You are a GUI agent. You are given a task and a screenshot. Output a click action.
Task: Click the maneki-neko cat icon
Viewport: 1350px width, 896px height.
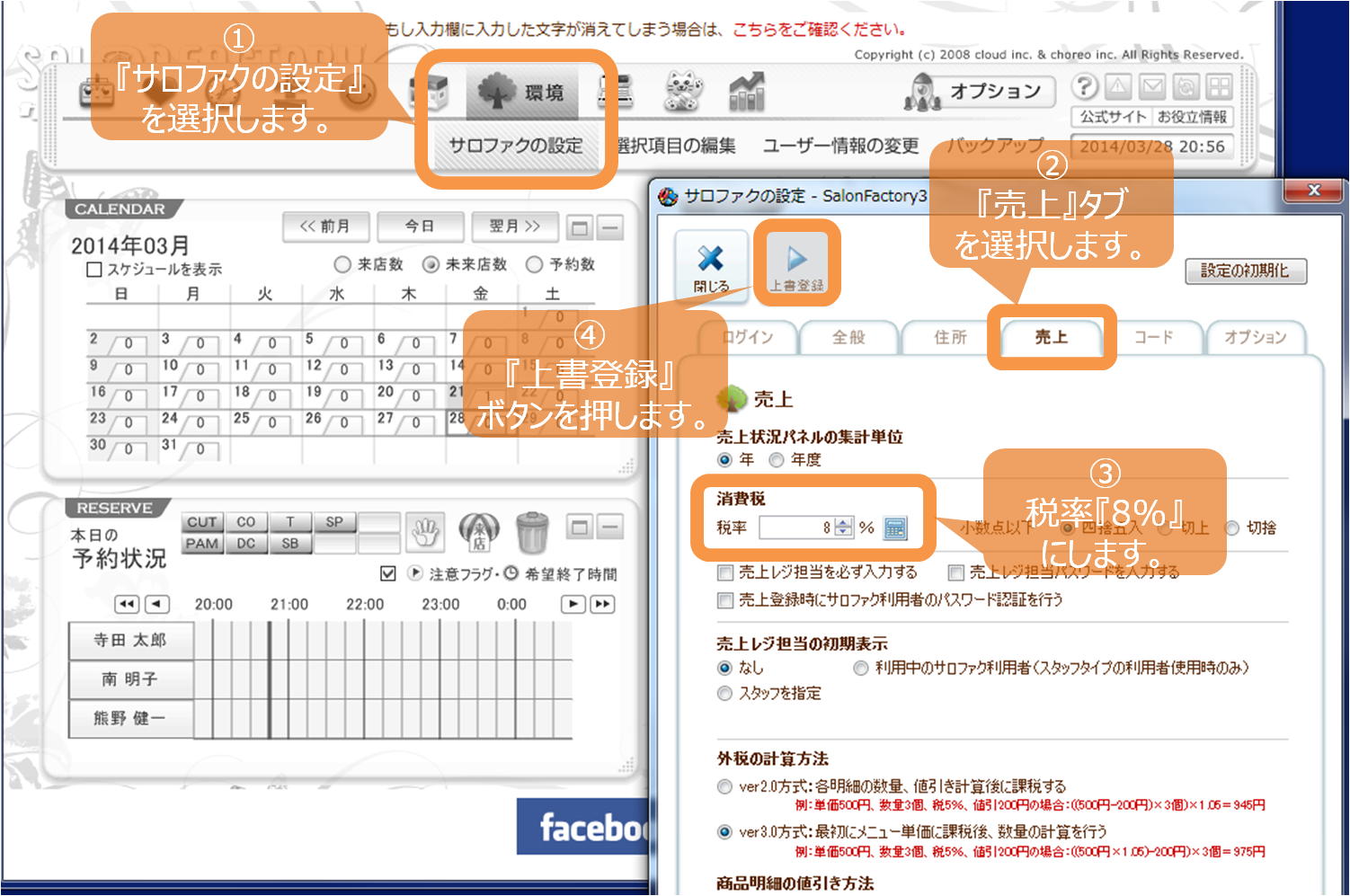pyautogui.click(x=683, y=92)
